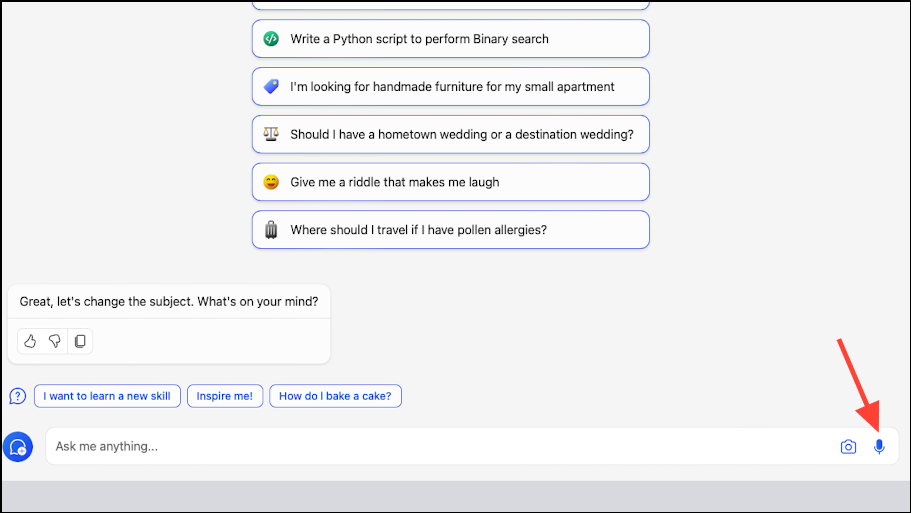
Task: Click the blue tag icon for furniture
Action: pyautogui.click(x=271, y=87)
